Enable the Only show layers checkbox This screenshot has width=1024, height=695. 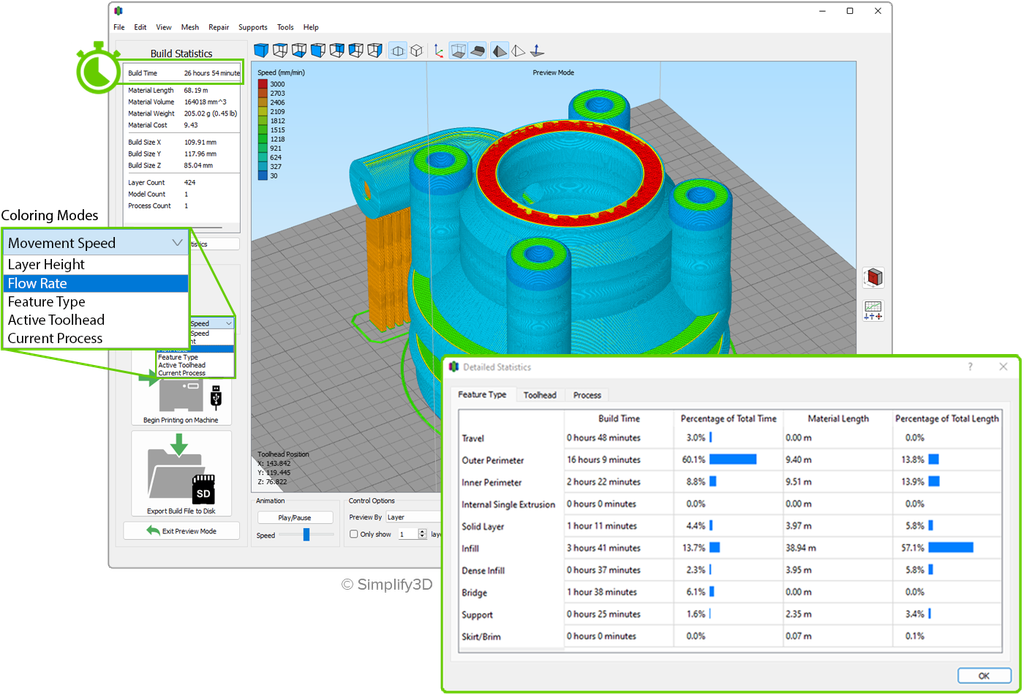(354, 534)
